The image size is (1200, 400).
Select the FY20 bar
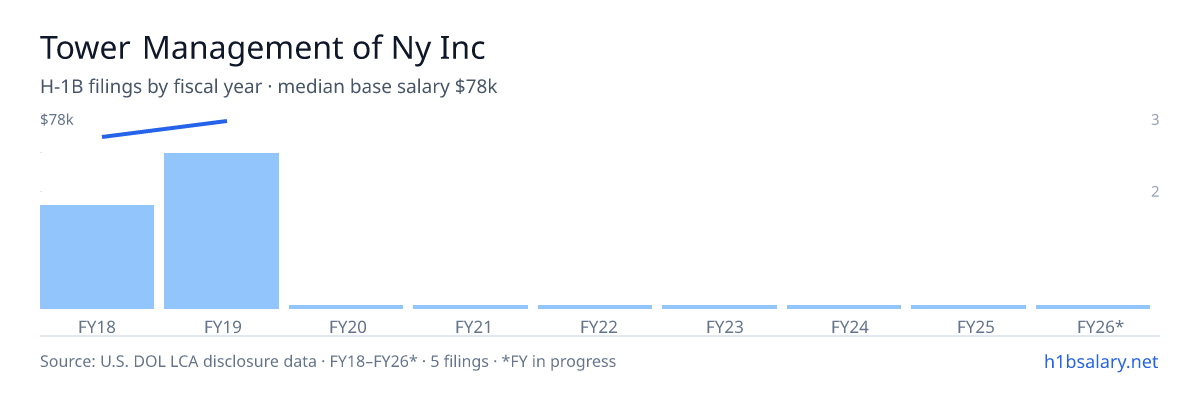(x=346, y=307)
